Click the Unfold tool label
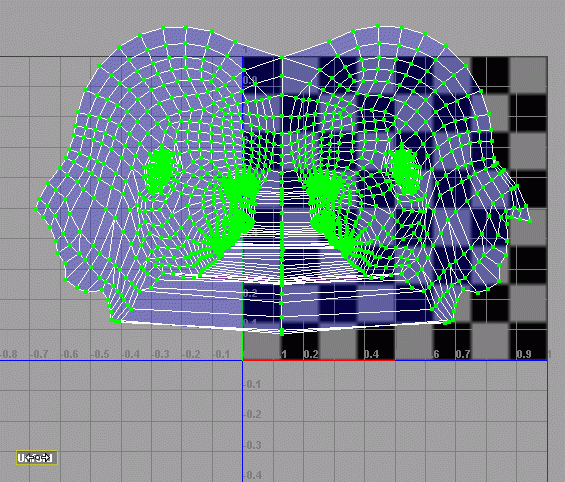 37,458
